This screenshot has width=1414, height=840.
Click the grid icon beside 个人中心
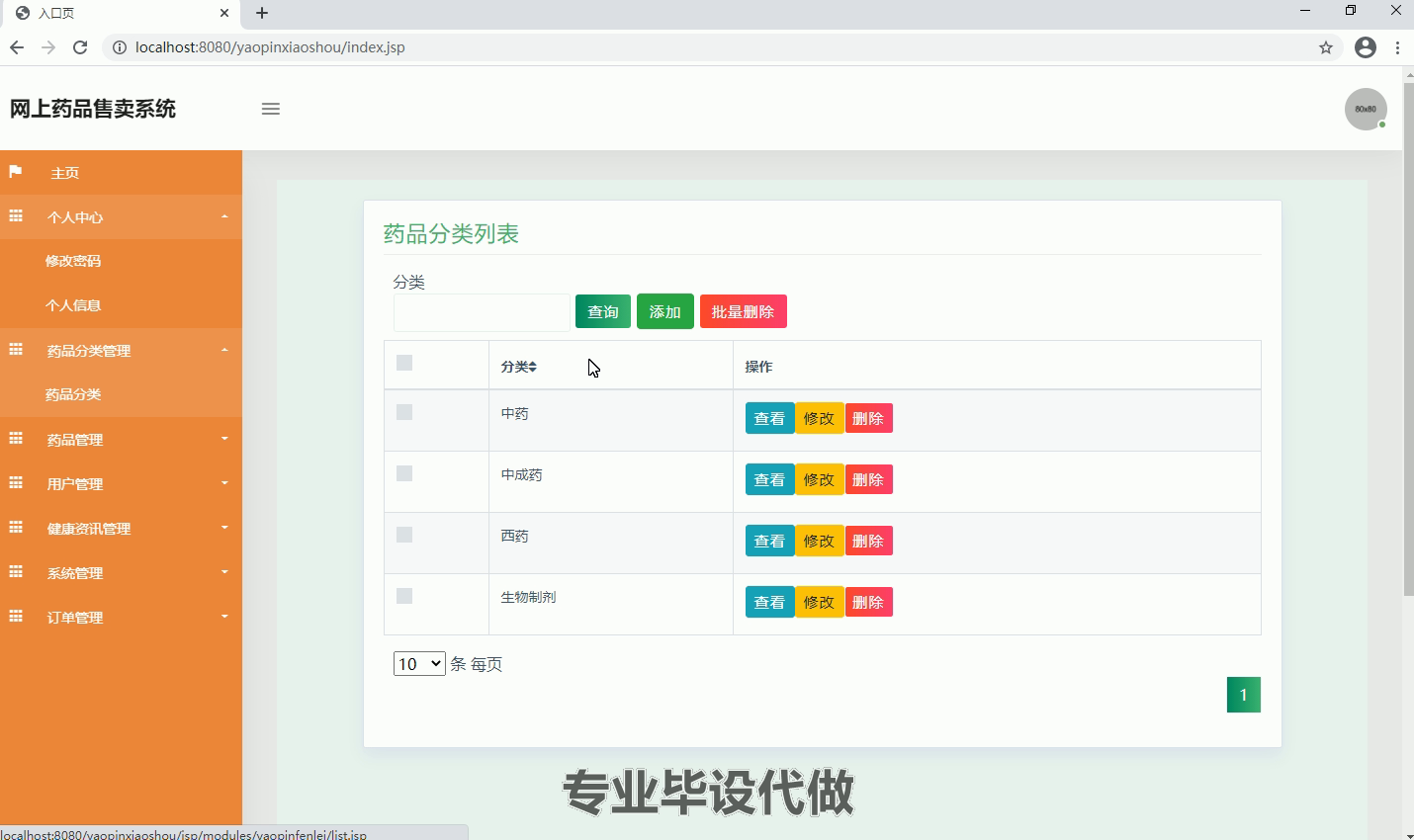15,216
